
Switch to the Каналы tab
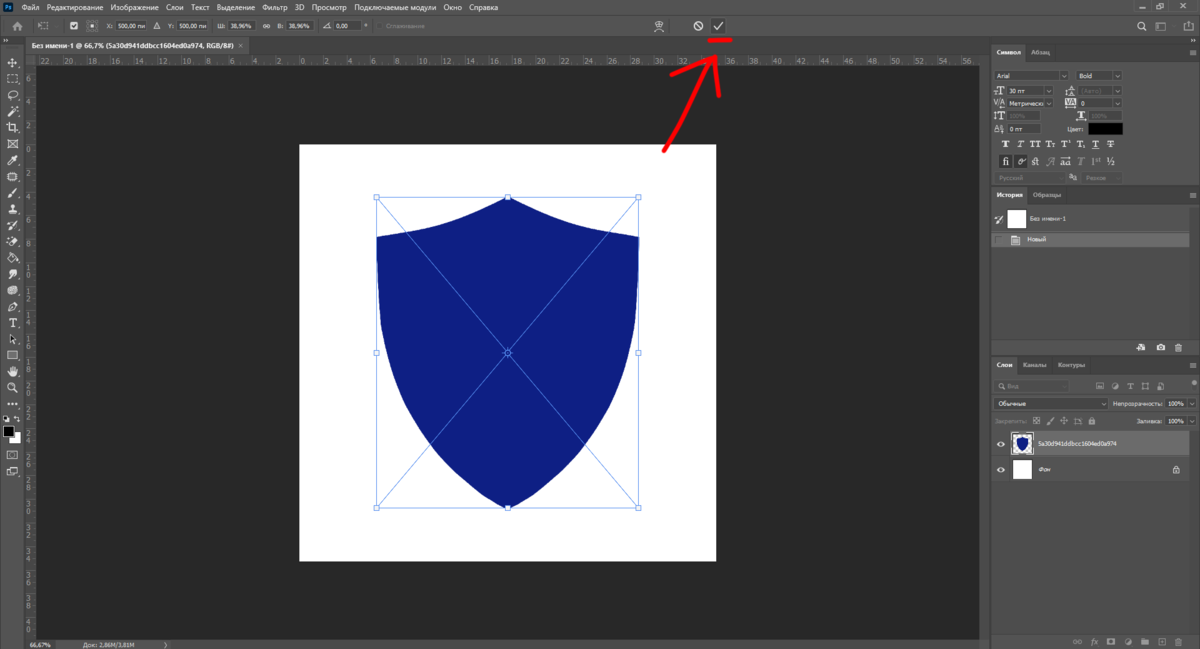click(x=1034, y=365)
